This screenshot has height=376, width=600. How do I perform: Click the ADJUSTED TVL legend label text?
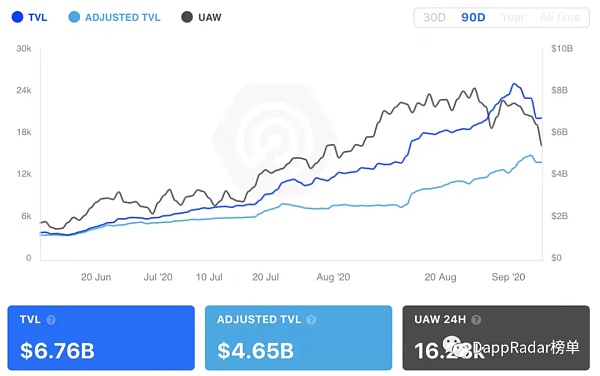[122, 18]
